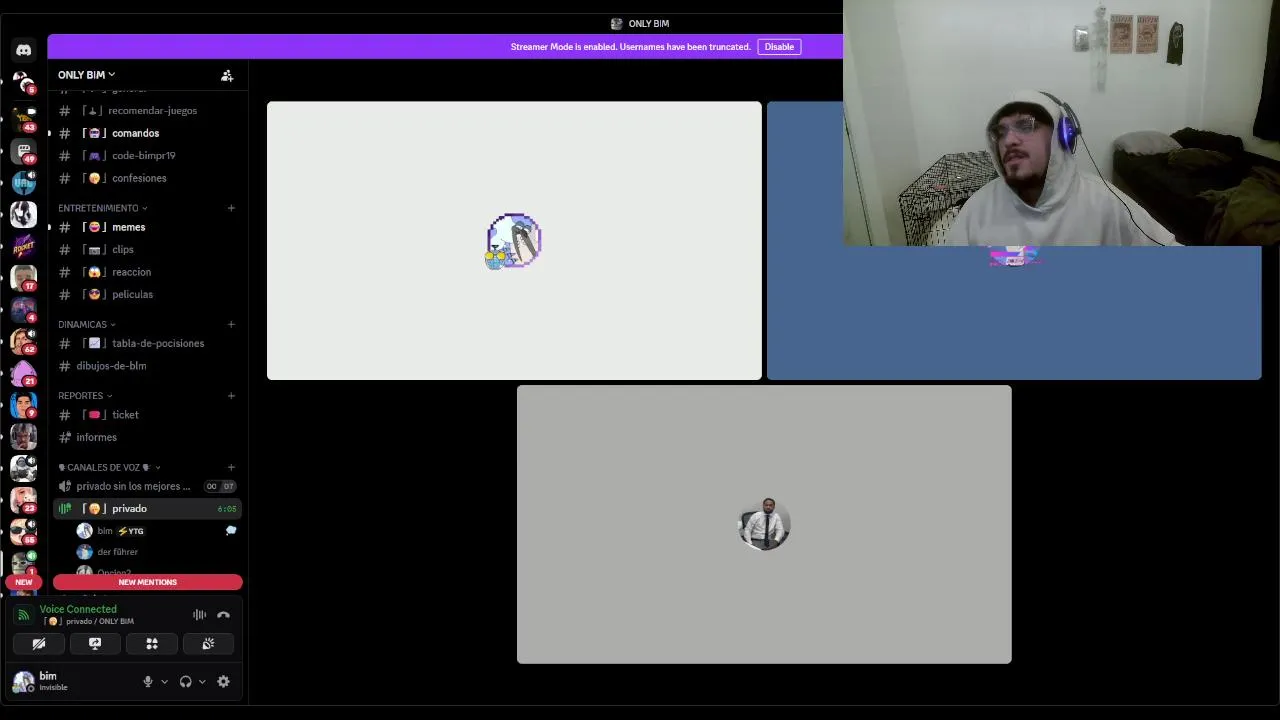Open the soundboard button

pyautogui.click(x=208, y=644)
